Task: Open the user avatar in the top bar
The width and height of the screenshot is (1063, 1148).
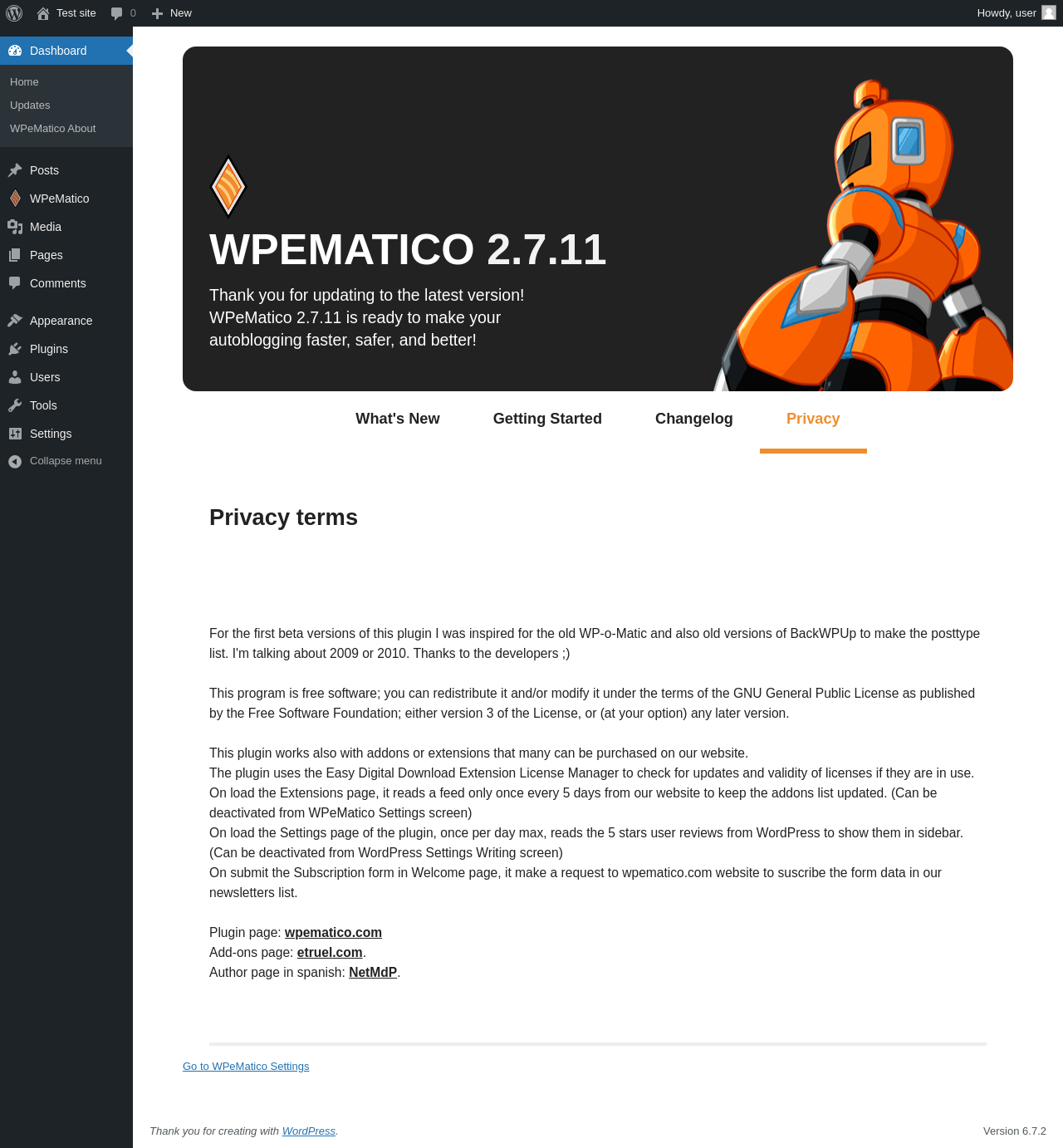Action: [1049, 12]
